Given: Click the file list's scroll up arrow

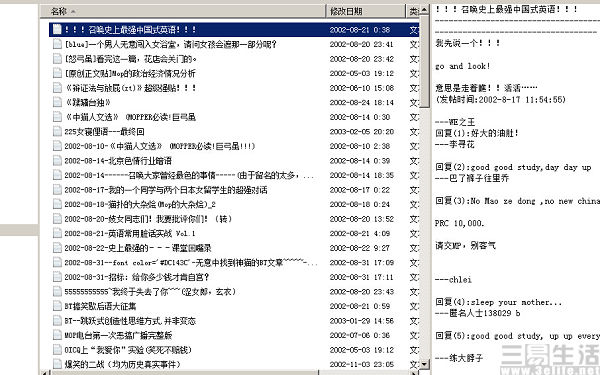Looking at the screenshot, I should 424,10.
